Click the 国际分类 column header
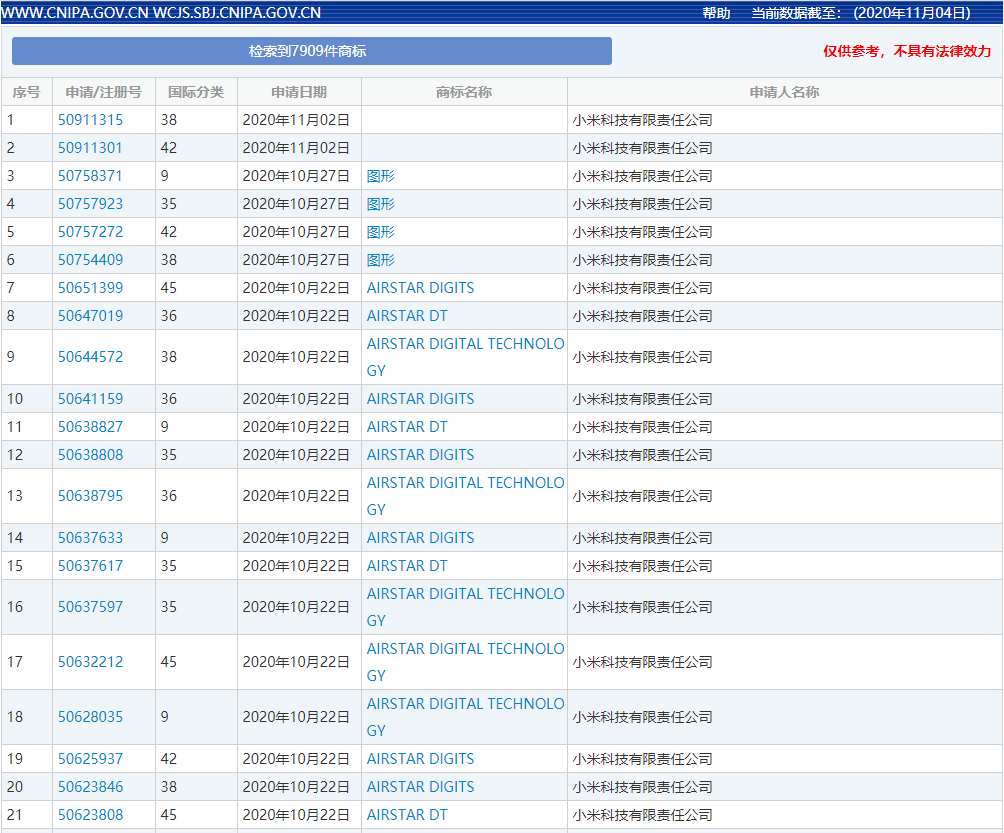The height and width of the screenshot is (833, 1004). click(x=196, y=92)
